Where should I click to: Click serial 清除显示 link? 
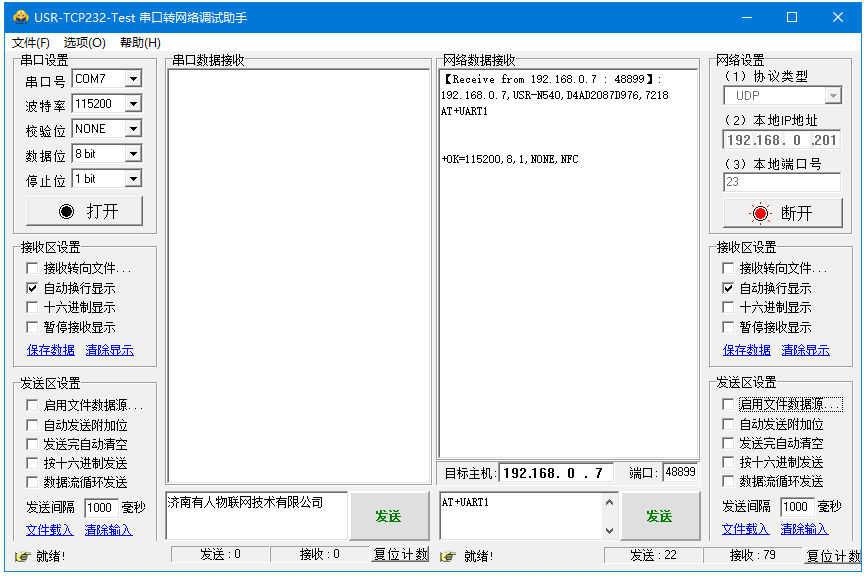110,350
